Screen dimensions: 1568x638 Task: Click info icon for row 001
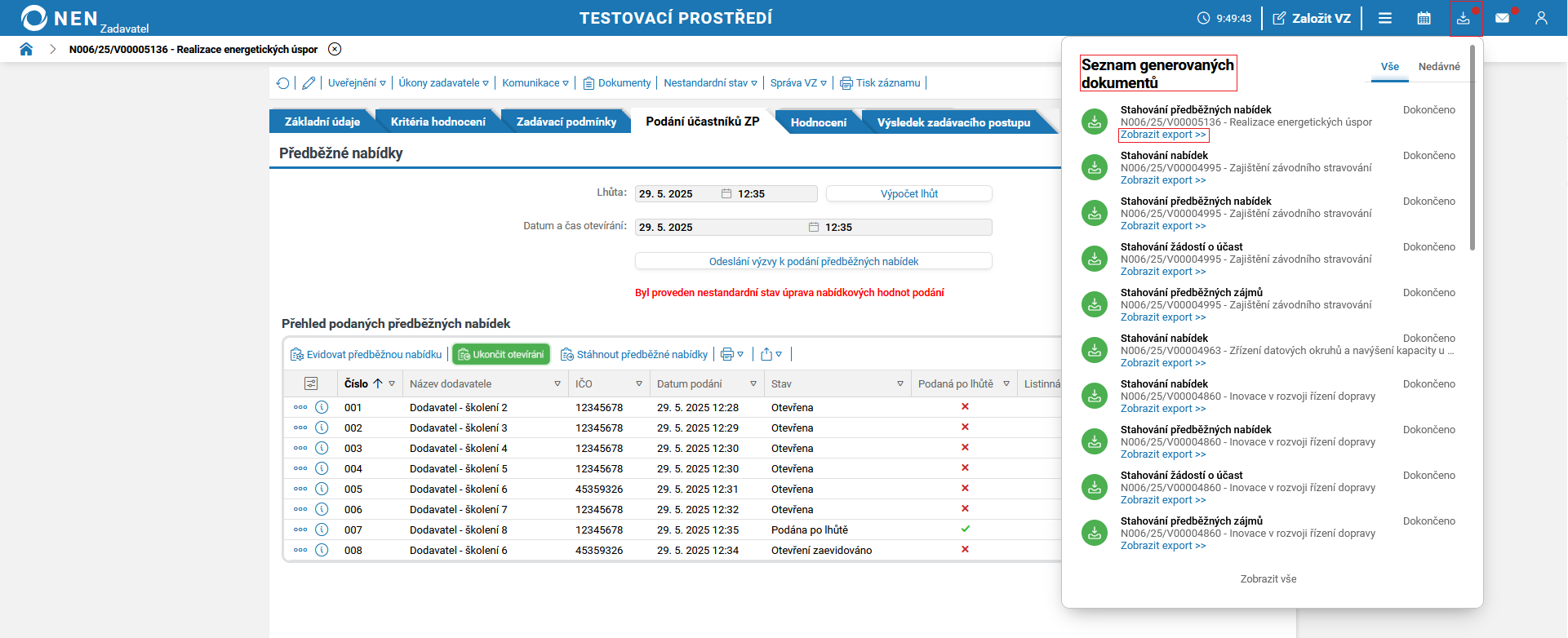pyautogui.click(x=322, y=407)
